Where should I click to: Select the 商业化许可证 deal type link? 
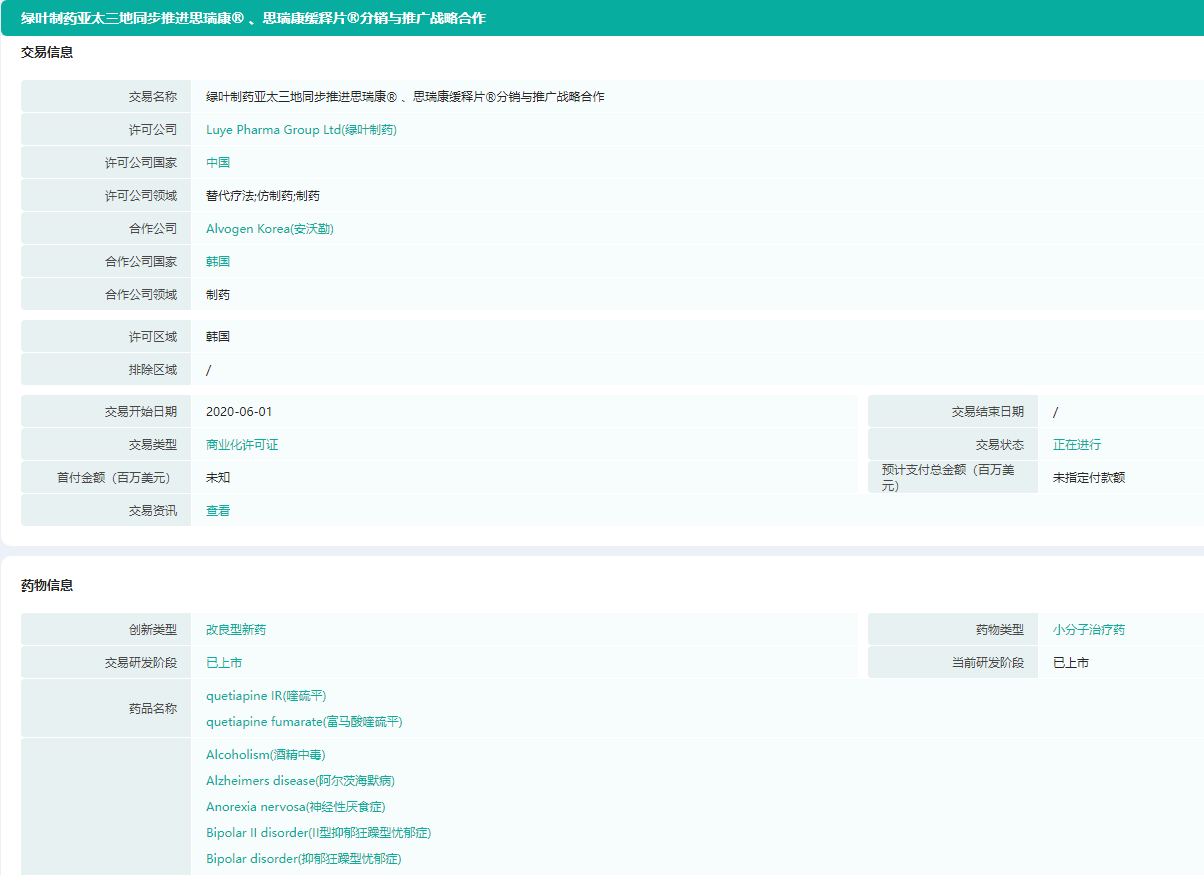coord(242,445)
